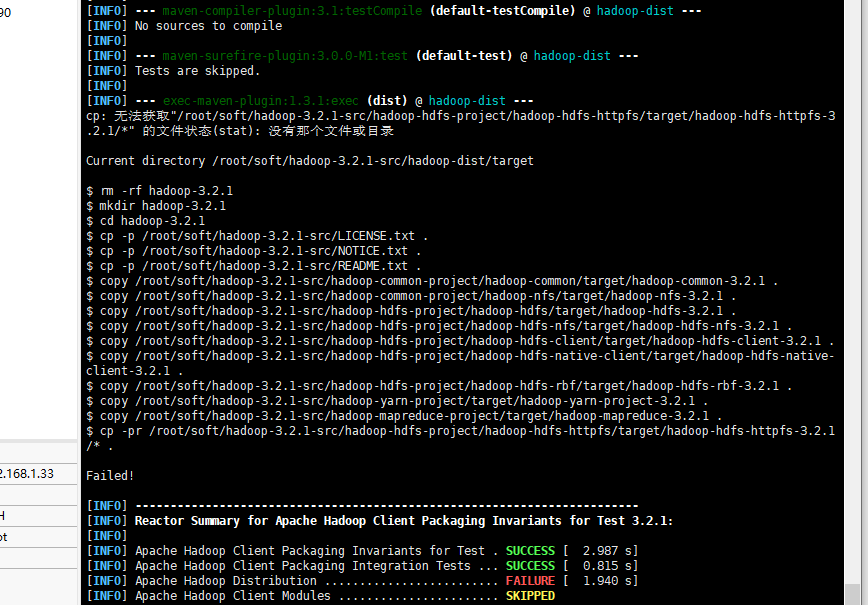The width and height of the screenshot is (868, 605).
Task: Select the 168.1.33 host row in left panel
Action: (x=28, y=473)
